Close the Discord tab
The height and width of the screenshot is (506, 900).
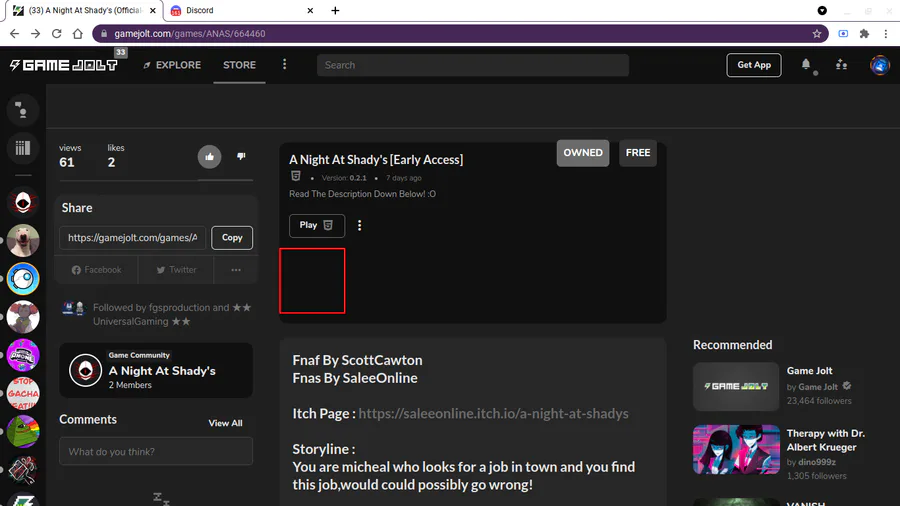coord(310,10)
